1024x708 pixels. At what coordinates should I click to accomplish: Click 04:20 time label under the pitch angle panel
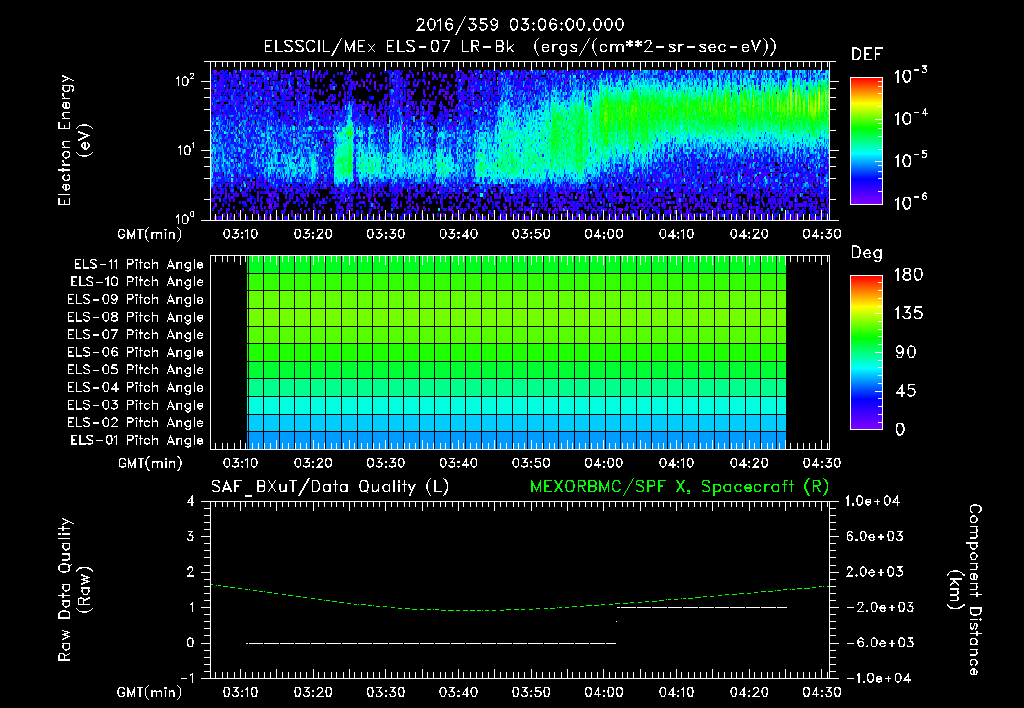tap(749, 464)
